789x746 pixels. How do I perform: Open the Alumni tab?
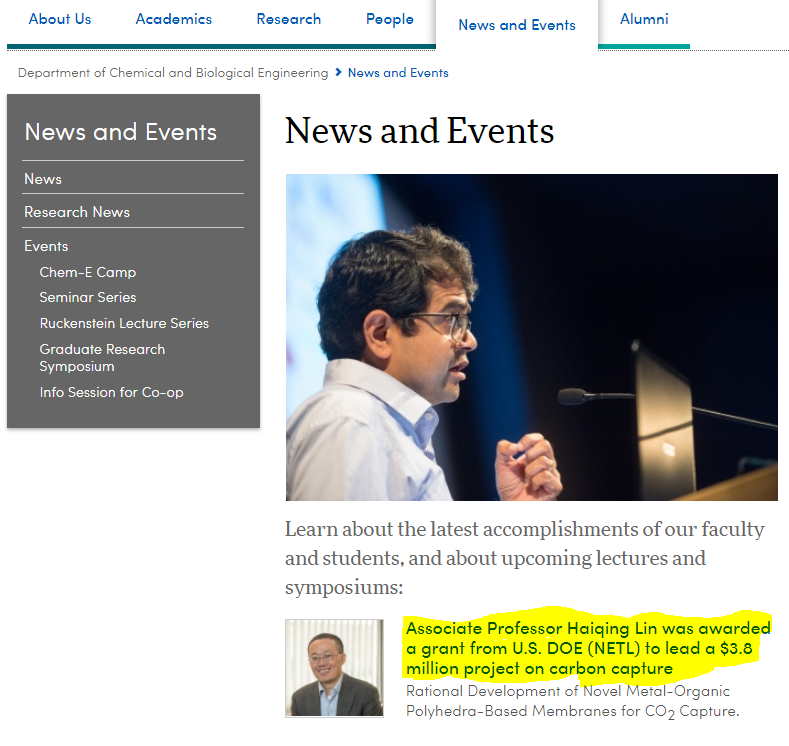pyautogui.click(x=644, y=19)
